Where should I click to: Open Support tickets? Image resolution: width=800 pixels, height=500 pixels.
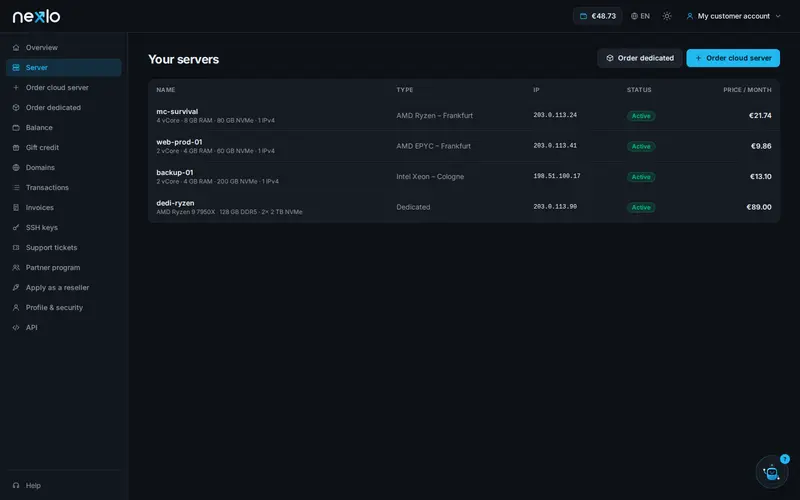(x=64, y=247)
